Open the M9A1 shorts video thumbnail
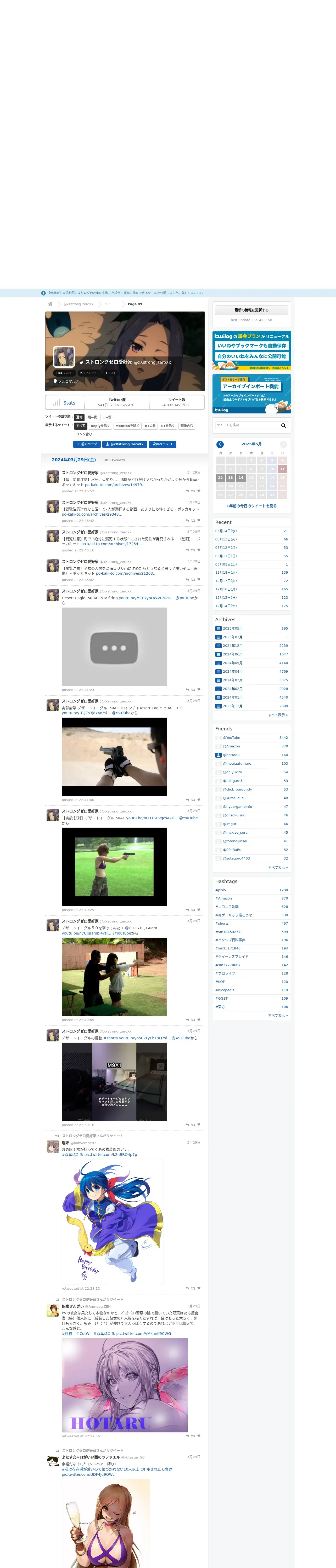 [114, 1082]
